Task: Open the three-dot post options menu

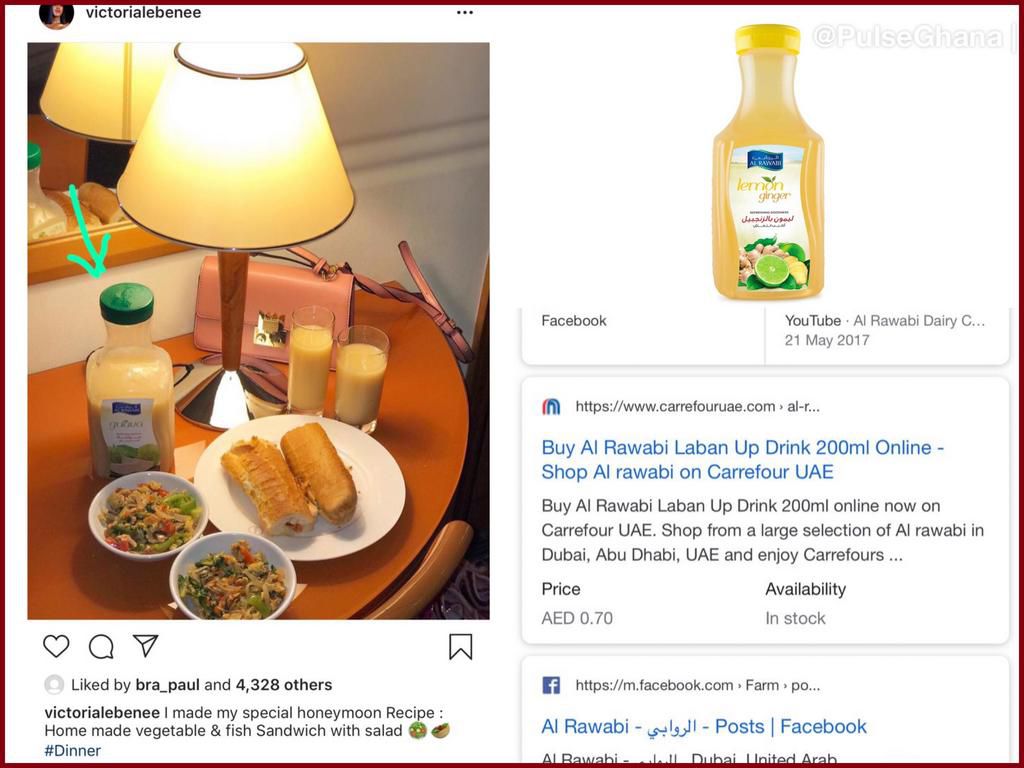Action: tap(464, 12)
